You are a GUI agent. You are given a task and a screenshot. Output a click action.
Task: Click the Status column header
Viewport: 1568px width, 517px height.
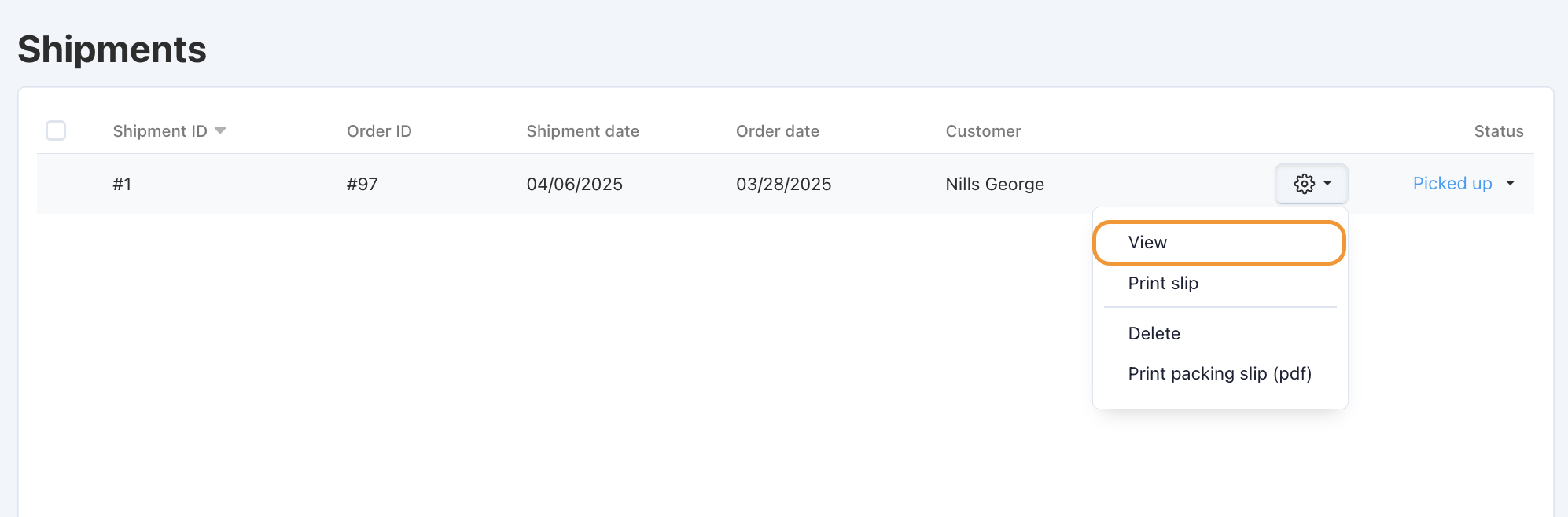coord(1499,131)
